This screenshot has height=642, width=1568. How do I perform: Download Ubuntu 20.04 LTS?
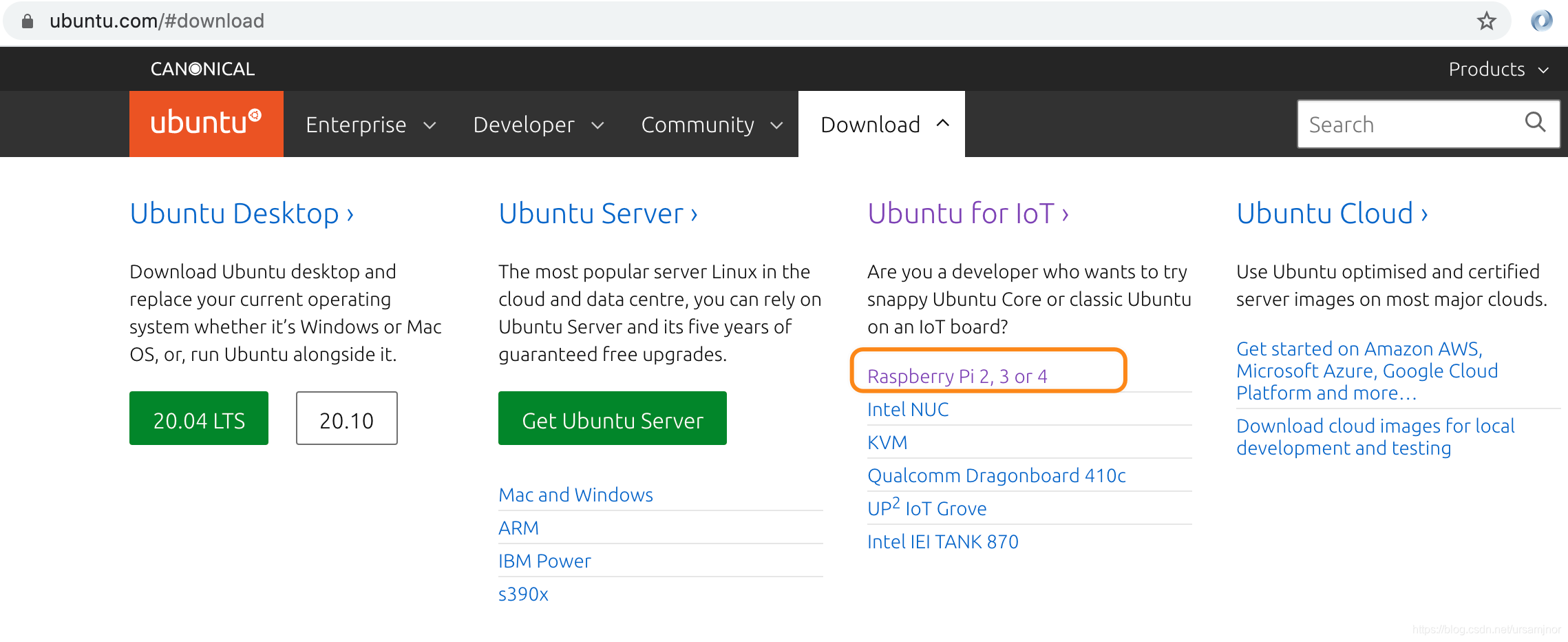coord(199,418)
